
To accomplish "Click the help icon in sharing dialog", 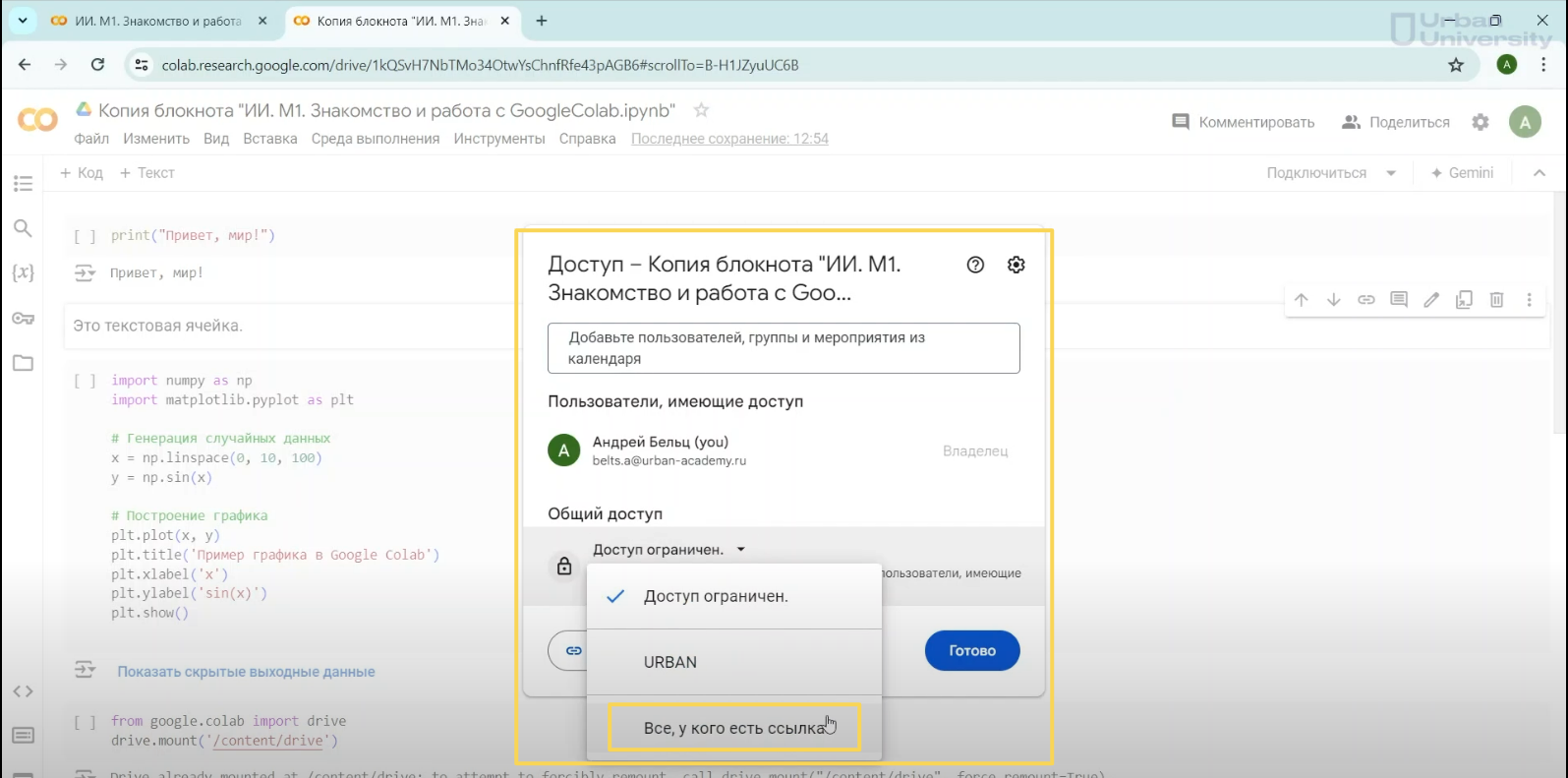I will 975,265.
